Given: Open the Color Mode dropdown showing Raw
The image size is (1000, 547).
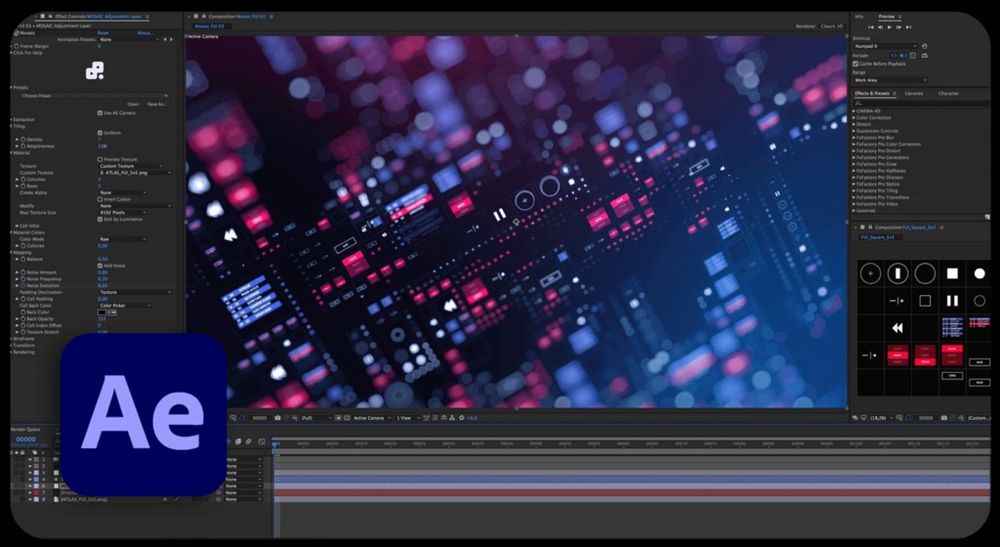Looking at the screenshot, I should click(123, 239).
